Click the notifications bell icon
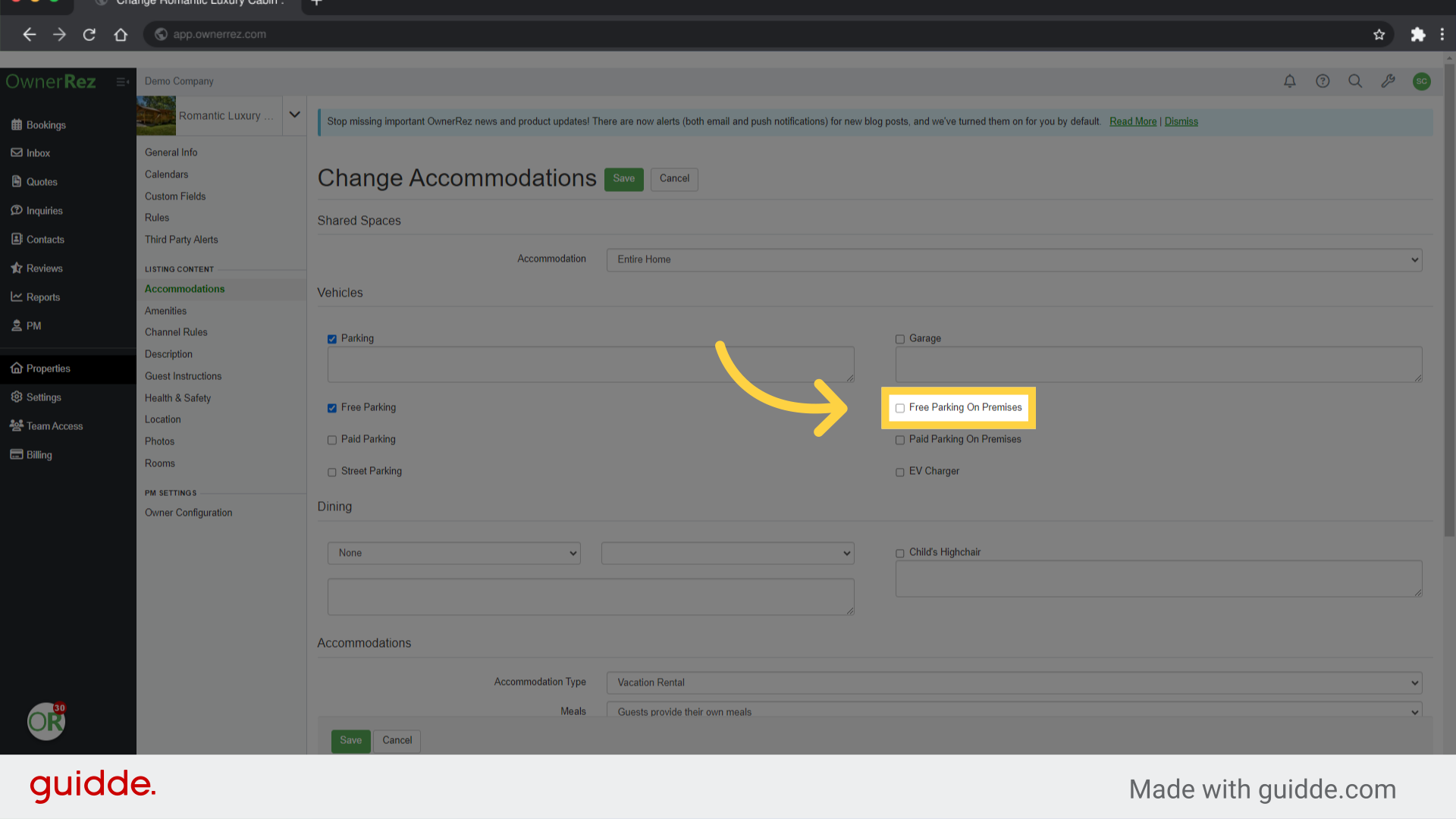 click(x=1289, y=81)
